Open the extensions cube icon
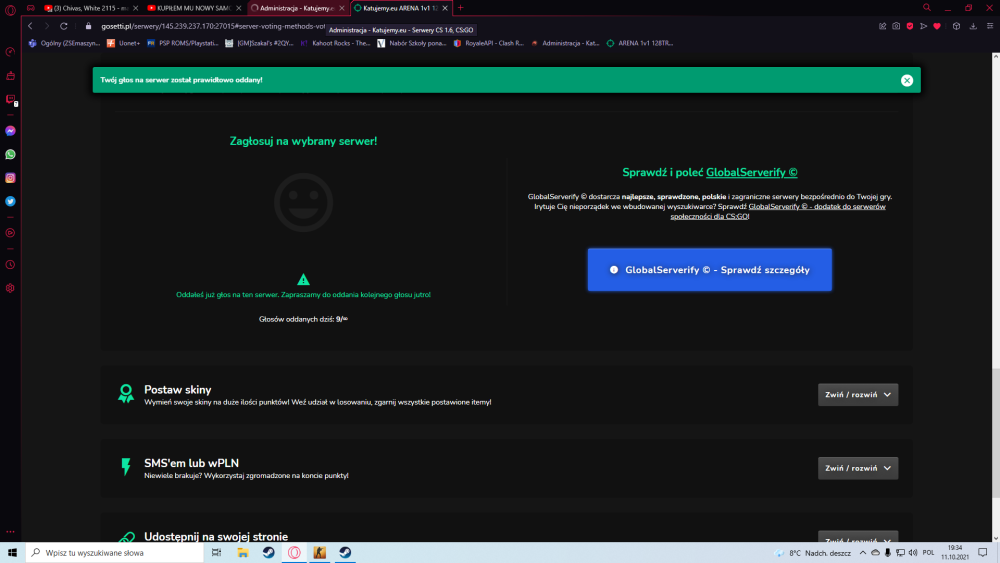 (956, 26)
